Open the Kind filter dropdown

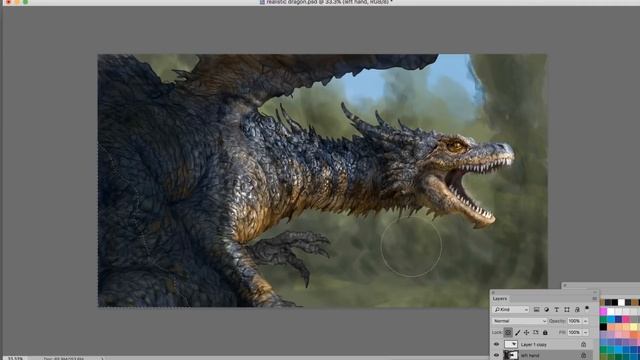[x=511, y=310]
